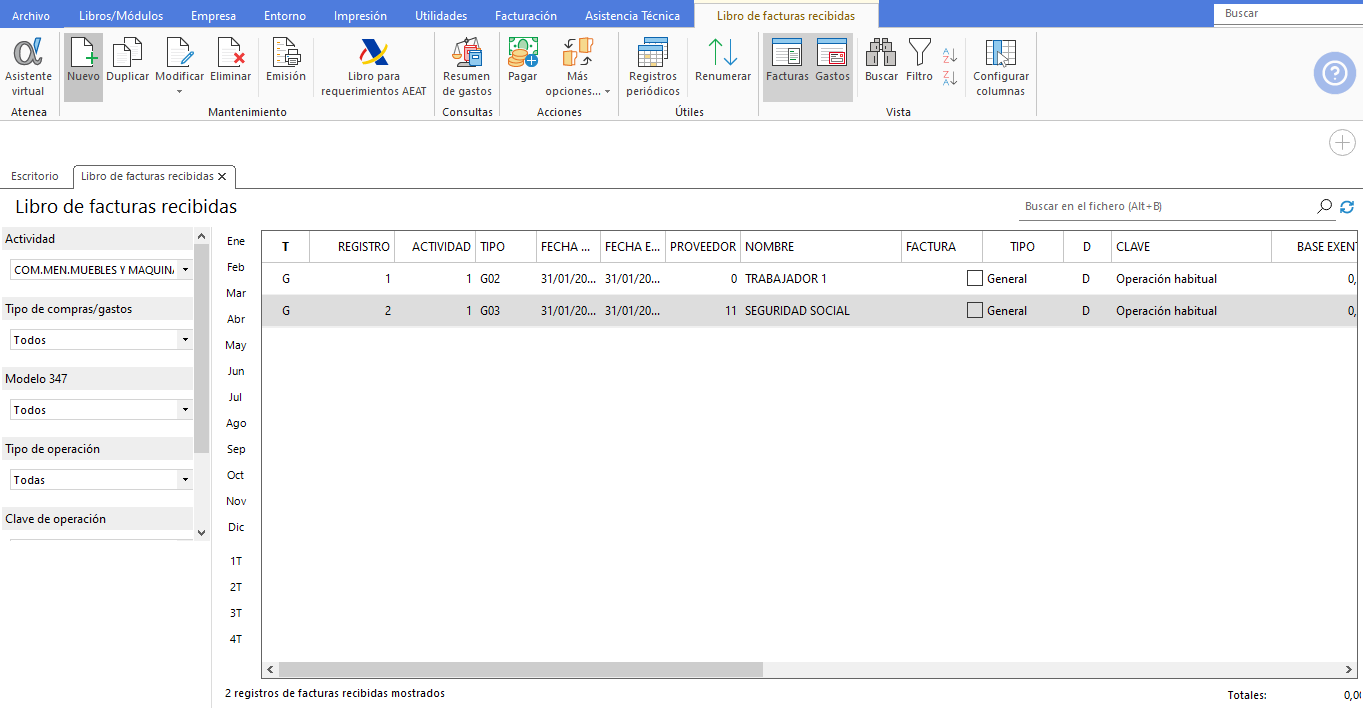Open Resumen de gastos
Screen dimensions: 1363x708
pos(467,66)
